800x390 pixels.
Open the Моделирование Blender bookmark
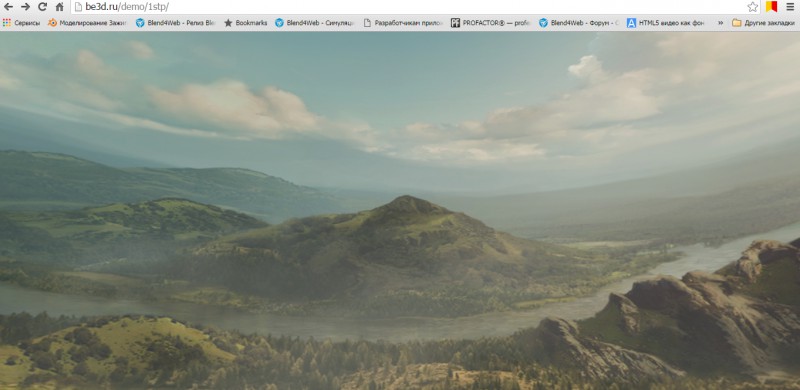87,23
